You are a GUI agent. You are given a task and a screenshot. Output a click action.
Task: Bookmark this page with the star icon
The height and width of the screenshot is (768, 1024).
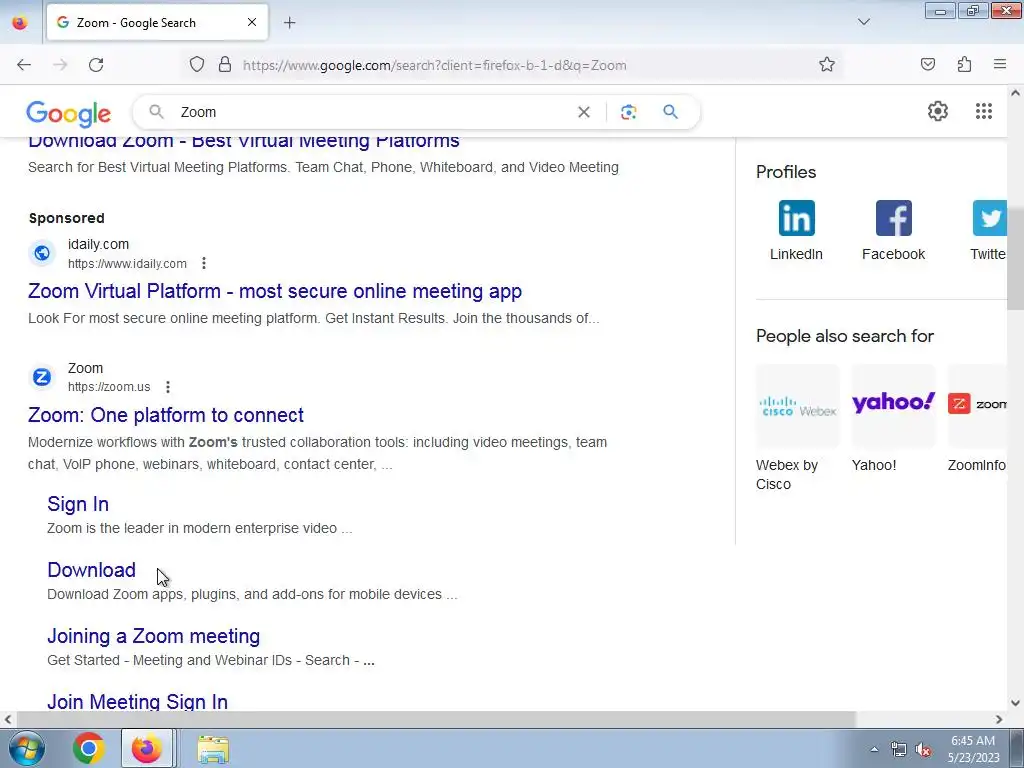click(x=827, y=65)
